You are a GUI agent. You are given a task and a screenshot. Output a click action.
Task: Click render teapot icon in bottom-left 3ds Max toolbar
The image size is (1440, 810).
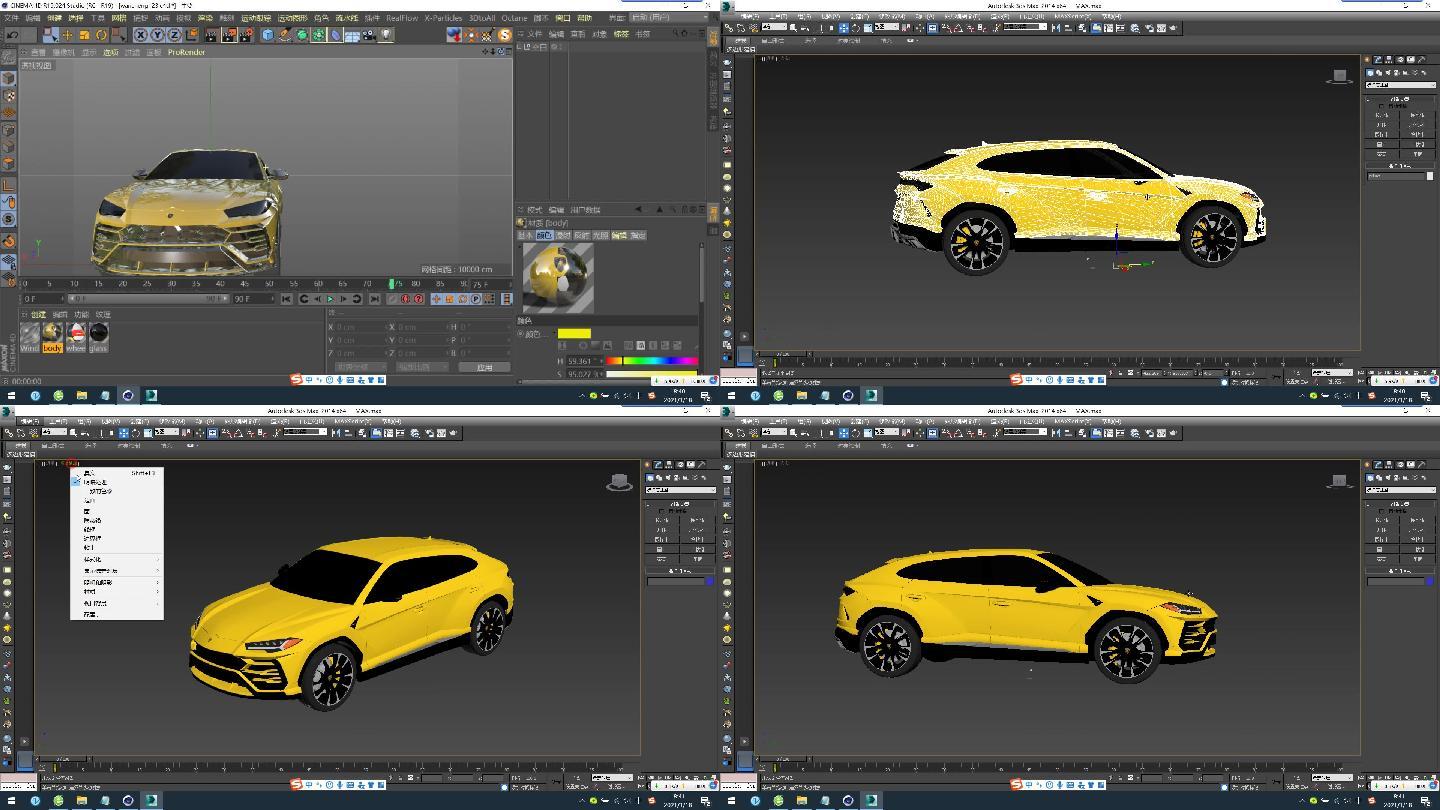(x=453, y=433)
